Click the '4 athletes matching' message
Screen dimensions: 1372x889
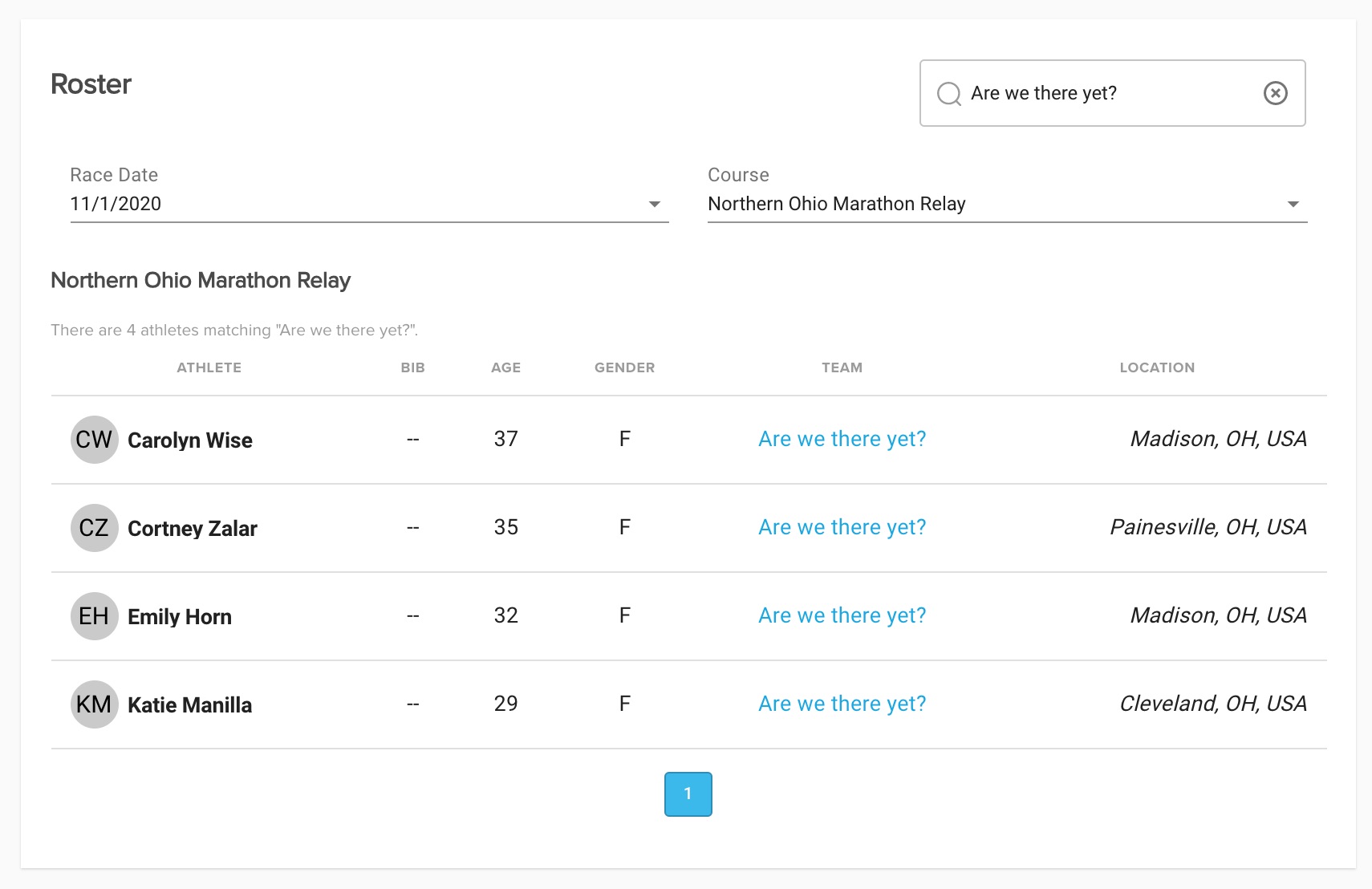(234, 330)
